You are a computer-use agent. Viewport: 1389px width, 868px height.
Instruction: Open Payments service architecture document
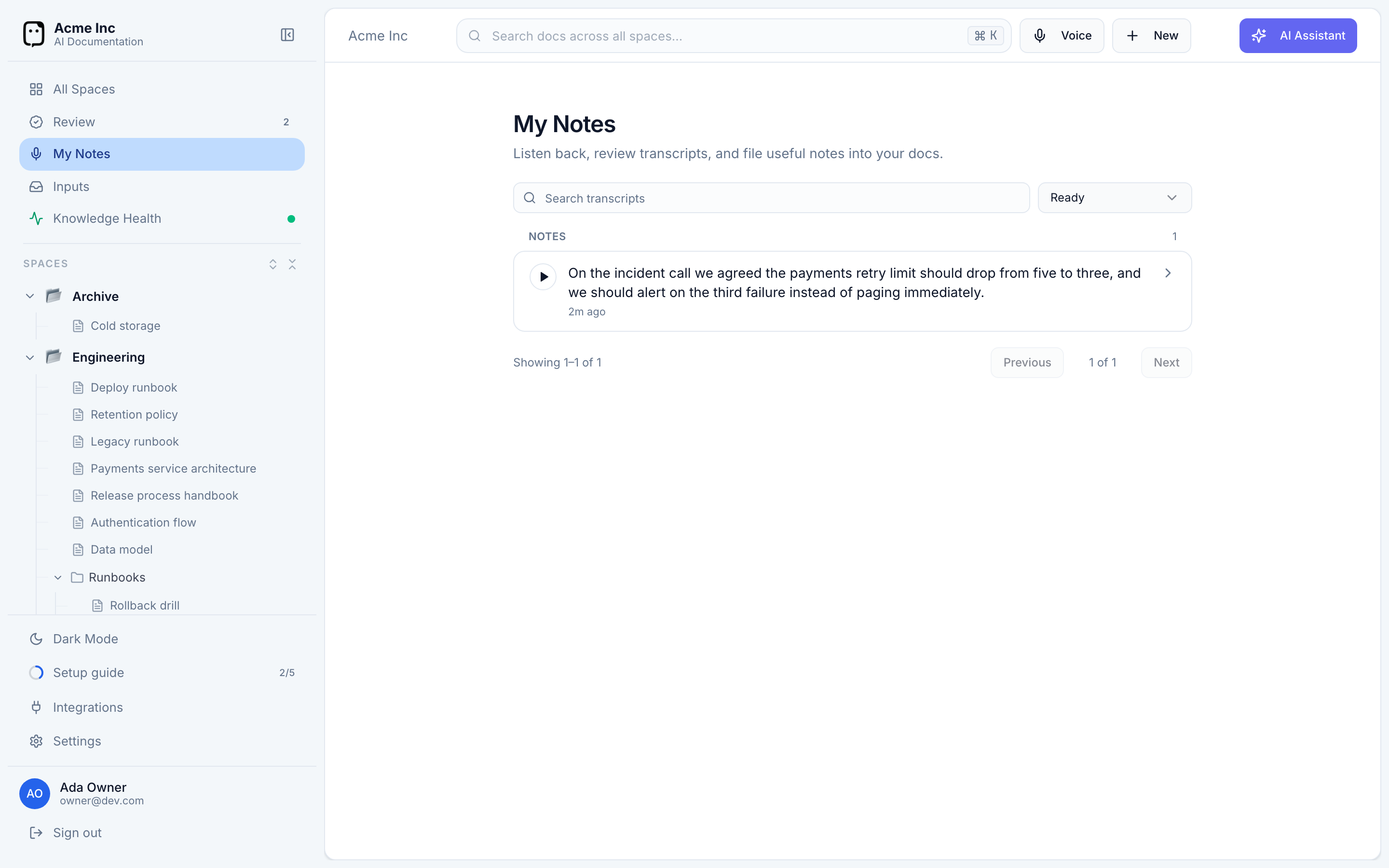[173, 468]
